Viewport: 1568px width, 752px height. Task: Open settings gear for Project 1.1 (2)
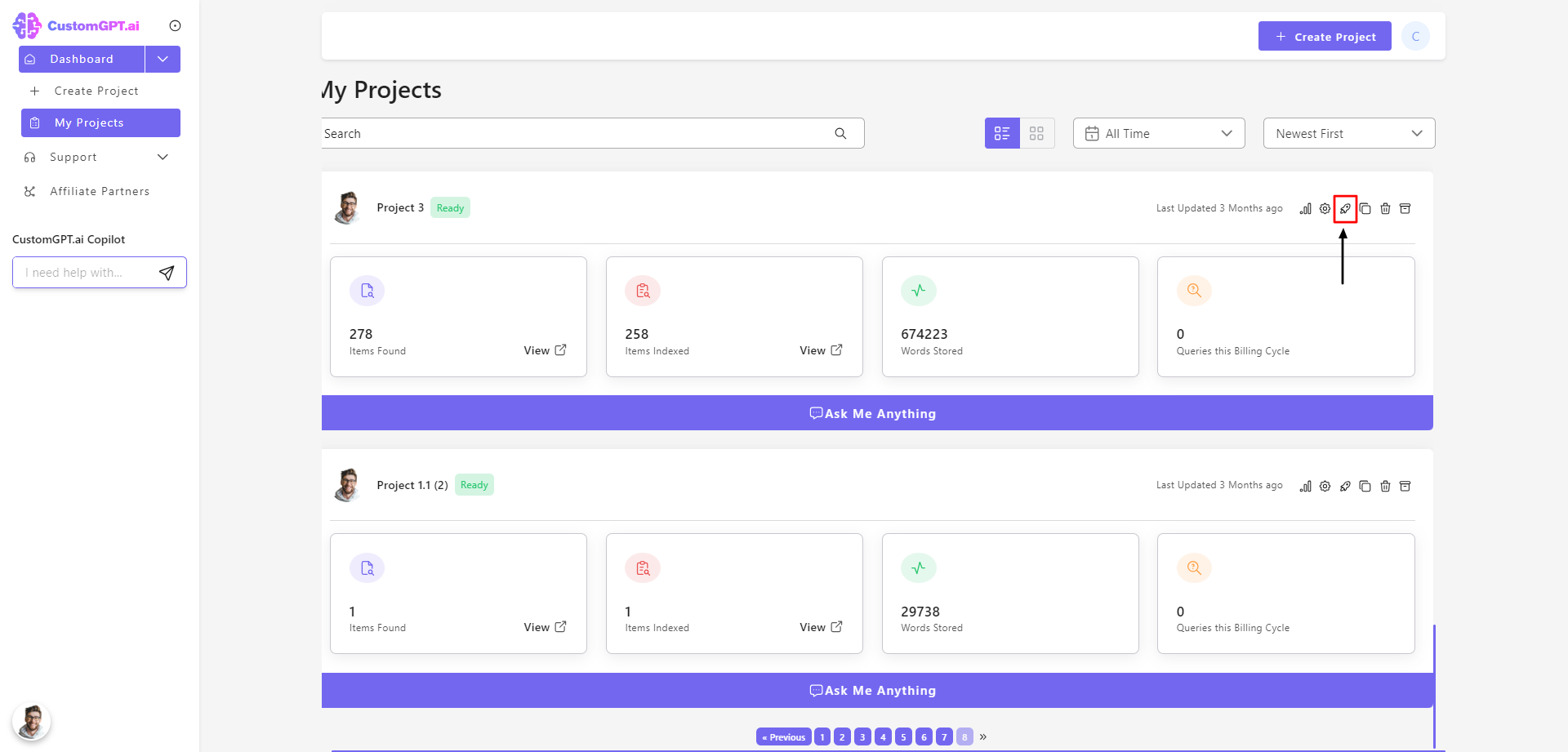(1325, 486)
